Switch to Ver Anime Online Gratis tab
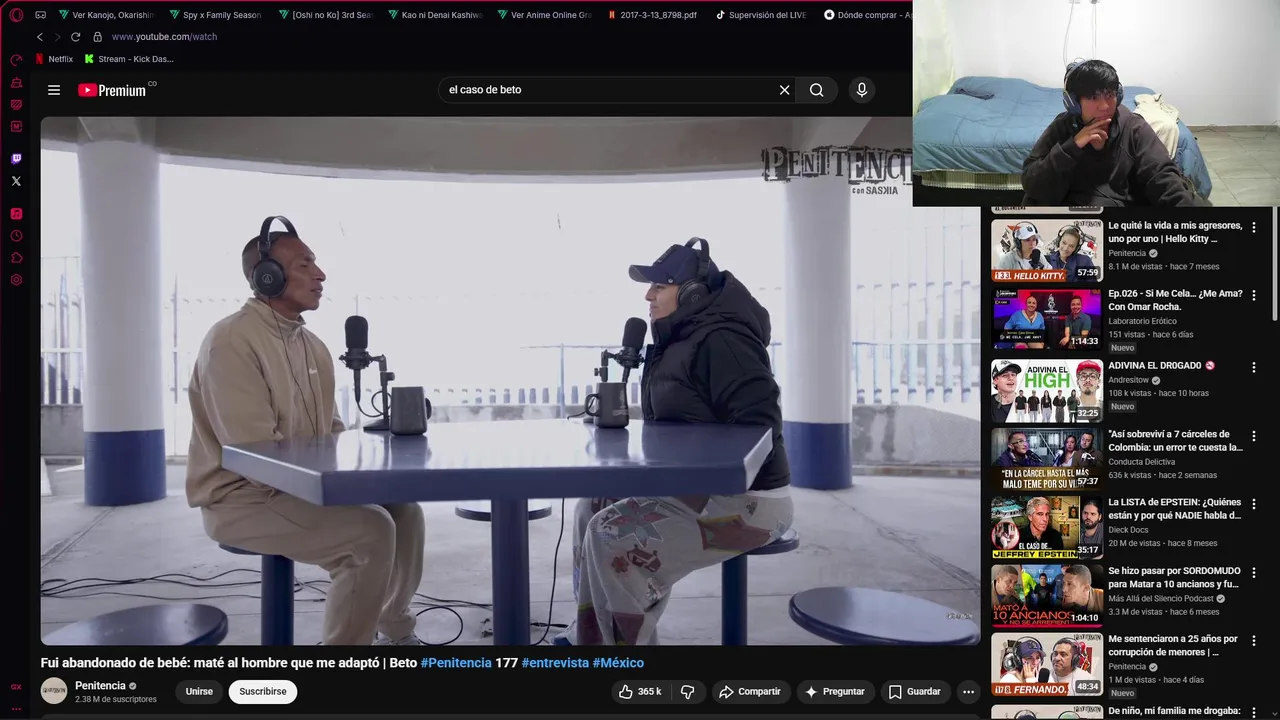 point(544,15)
